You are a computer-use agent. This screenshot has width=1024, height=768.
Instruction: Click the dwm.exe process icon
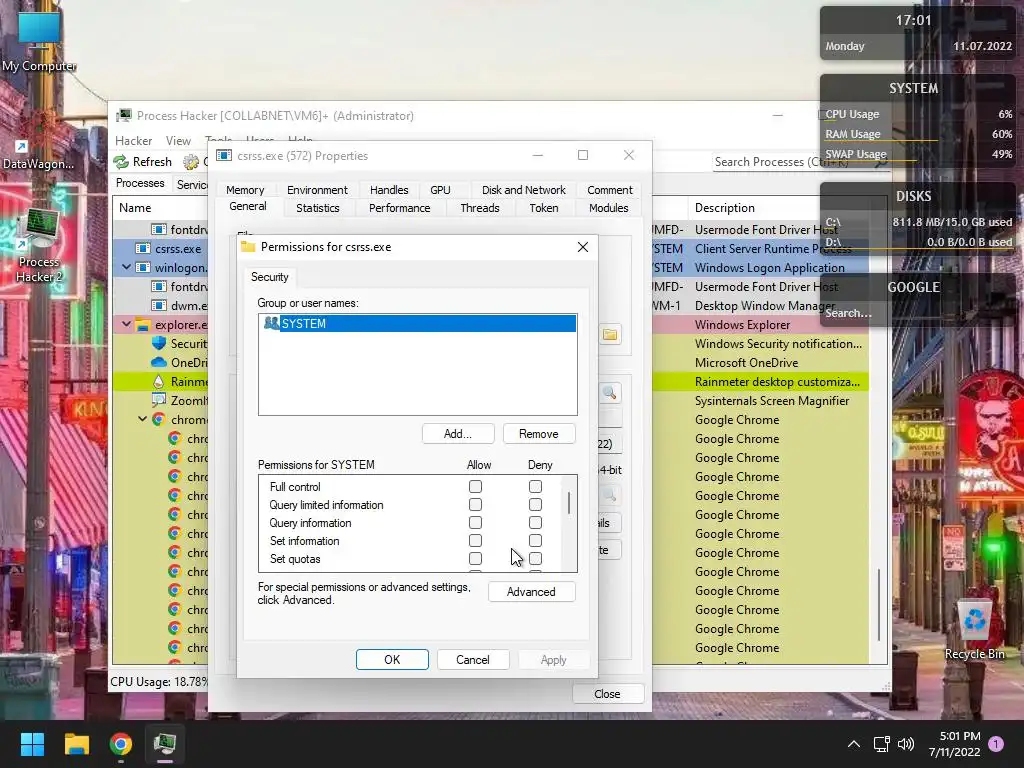tap(158, 306)
